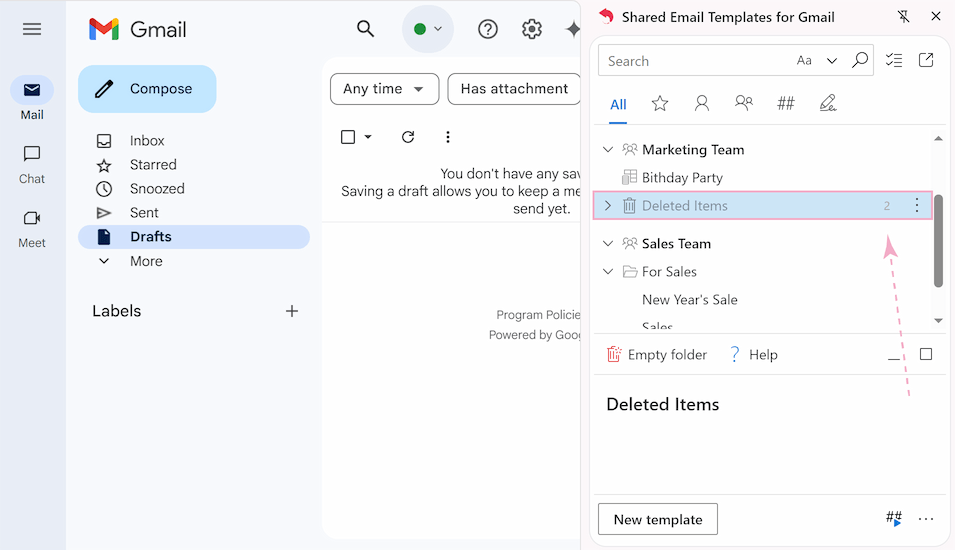Collapse the Marketing Team group
The width and height of the screenshot is (955, 550).
607,149
